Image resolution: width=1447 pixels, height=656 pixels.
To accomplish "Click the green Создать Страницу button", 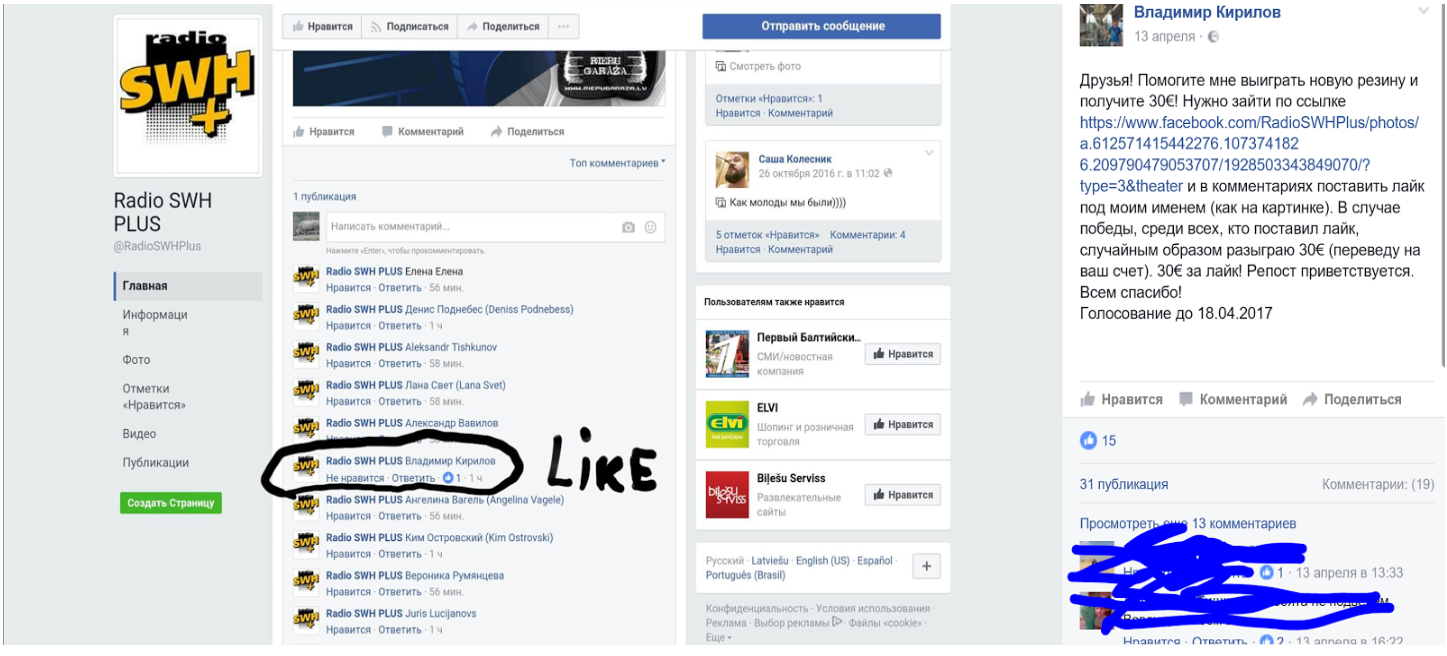I will point(171,503).
